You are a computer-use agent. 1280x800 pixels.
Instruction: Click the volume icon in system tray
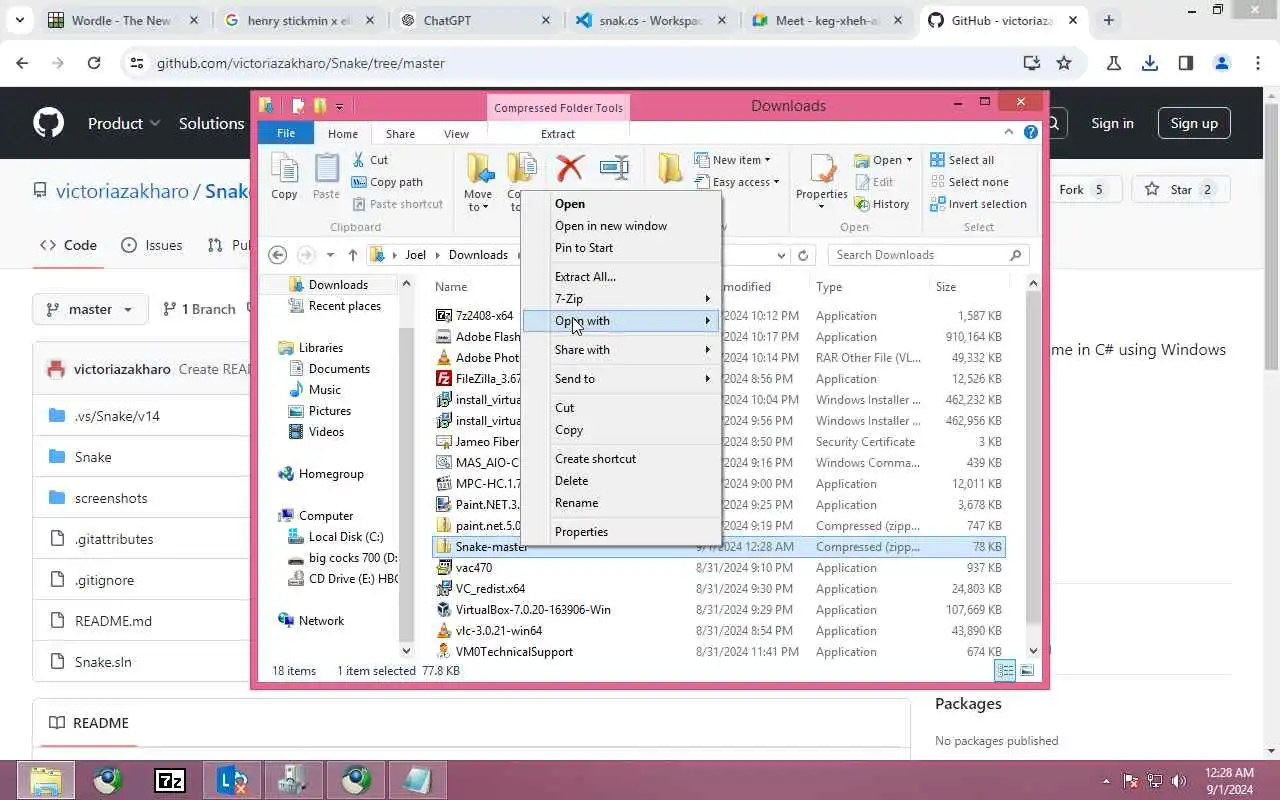pos(1179,781)
